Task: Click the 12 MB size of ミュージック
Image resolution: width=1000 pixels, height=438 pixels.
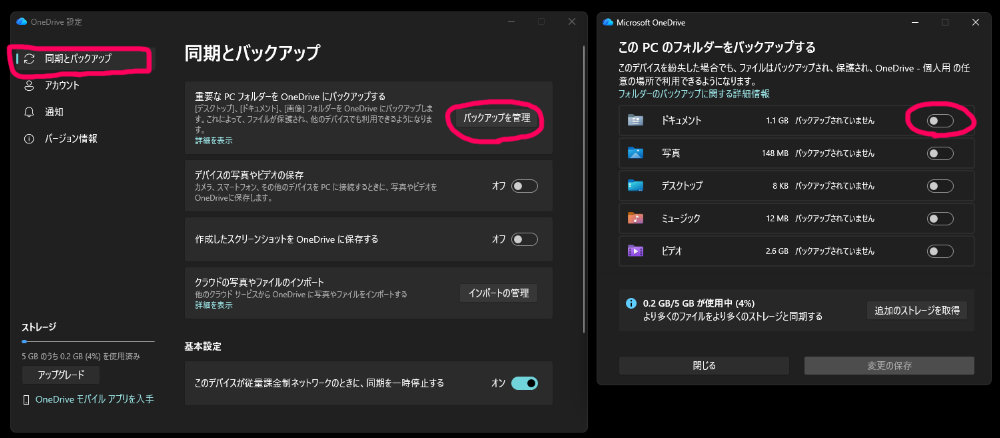Action: coord(777,219)
